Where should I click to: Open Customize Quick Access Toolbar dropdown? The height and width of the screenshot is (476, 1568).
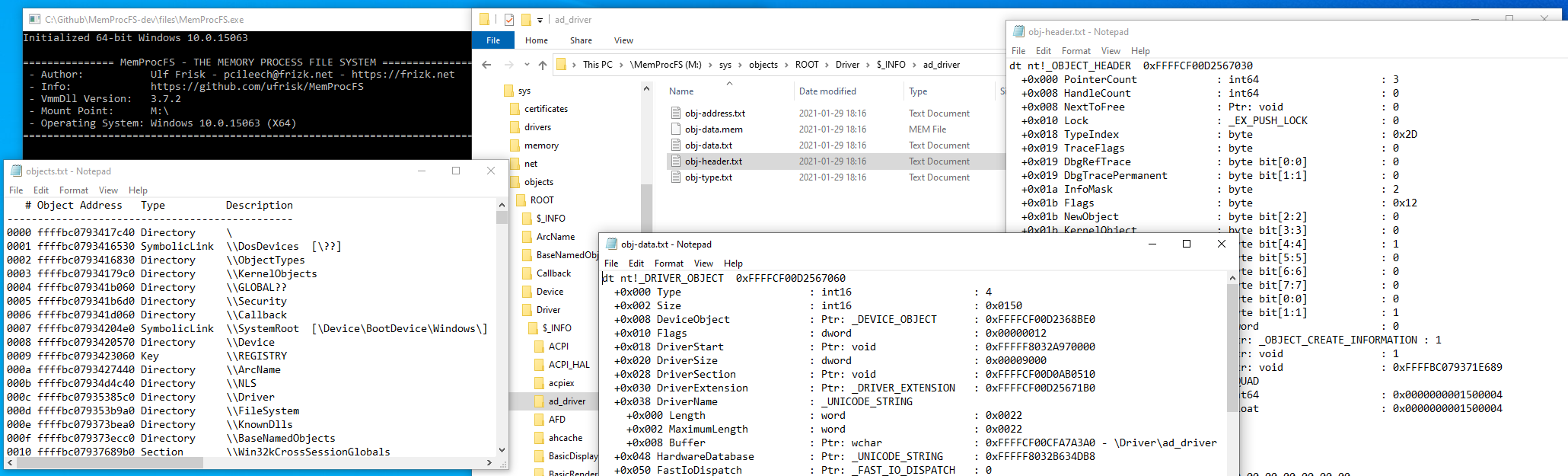(x=540, y=20)
